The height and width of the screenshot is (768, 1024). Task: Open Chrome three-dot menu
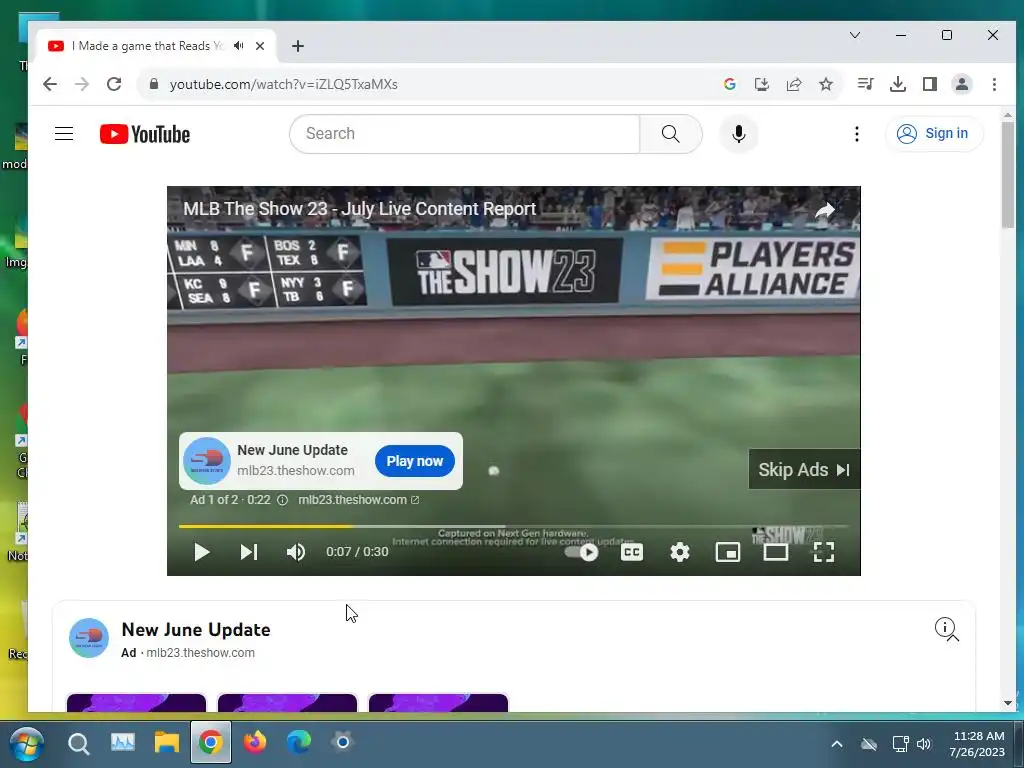(x=994, y=84)
